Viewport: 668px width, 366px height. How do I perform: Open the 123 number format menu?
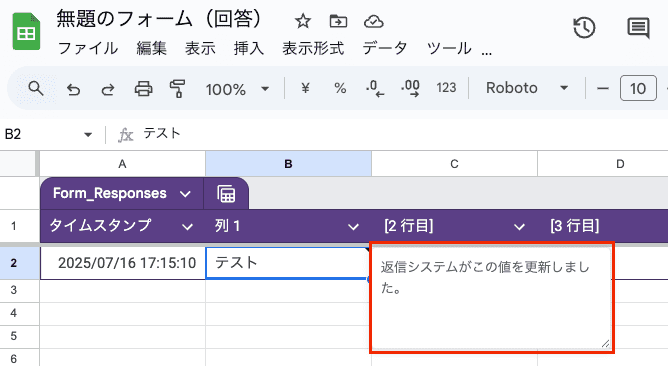[x=446, y=88]
